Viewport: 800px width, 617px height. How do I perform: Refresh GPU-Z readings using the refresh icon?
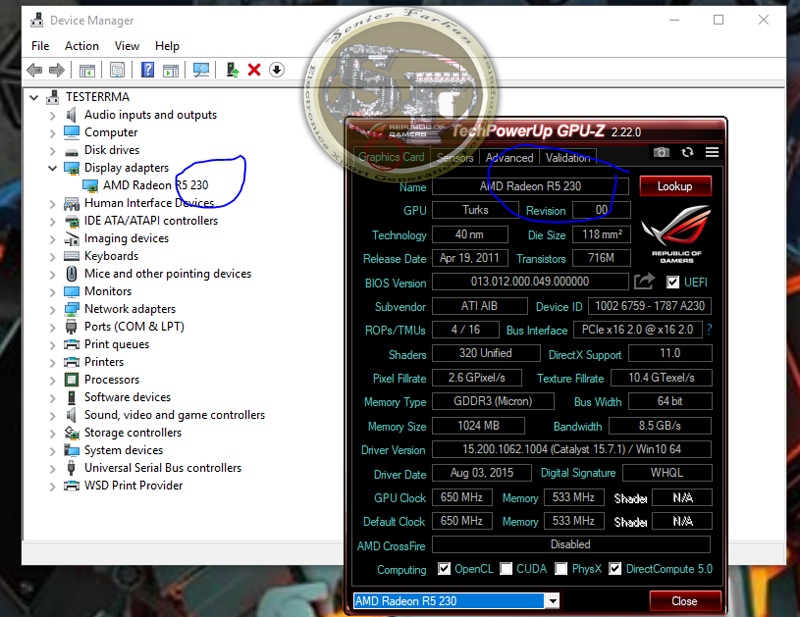(687, 152)
